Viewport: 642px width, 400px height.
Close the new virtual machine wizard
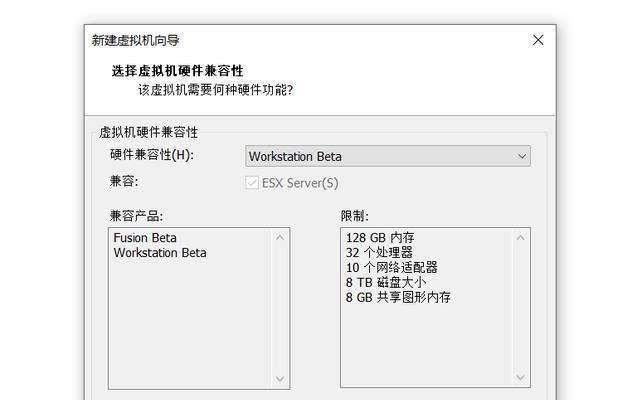tap(538, 40)
